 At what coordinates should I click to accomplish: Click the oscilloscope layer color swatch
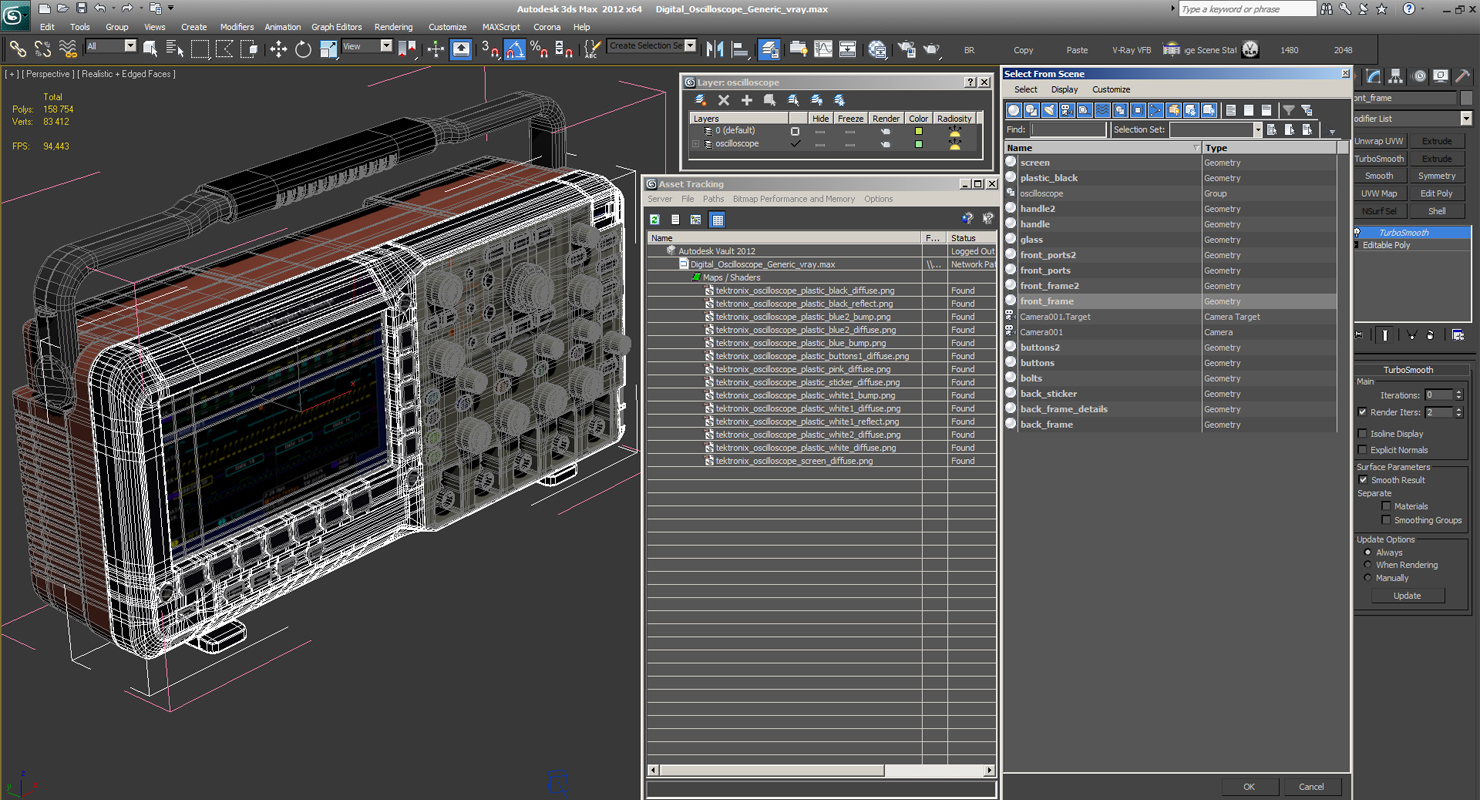pyautogui.click(x=918, y=144)
